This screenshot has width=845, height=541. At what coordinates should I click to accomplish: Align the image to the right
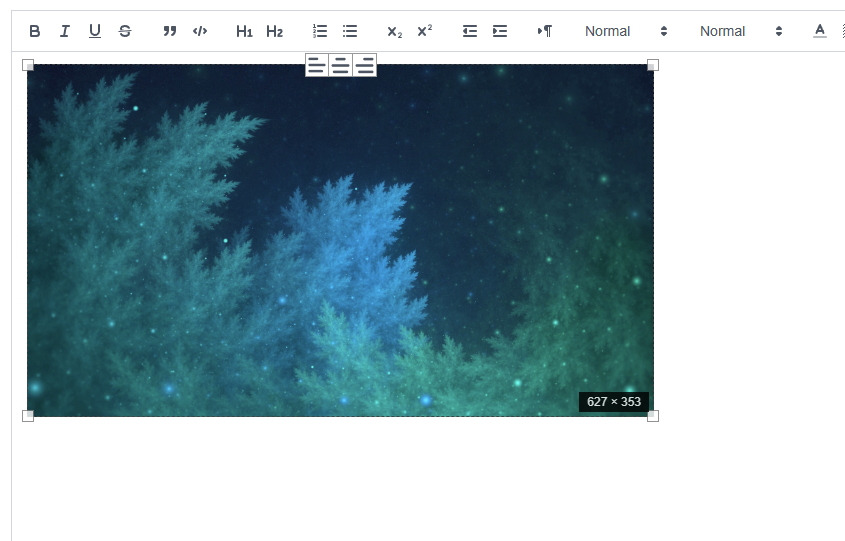pos(365,65)
